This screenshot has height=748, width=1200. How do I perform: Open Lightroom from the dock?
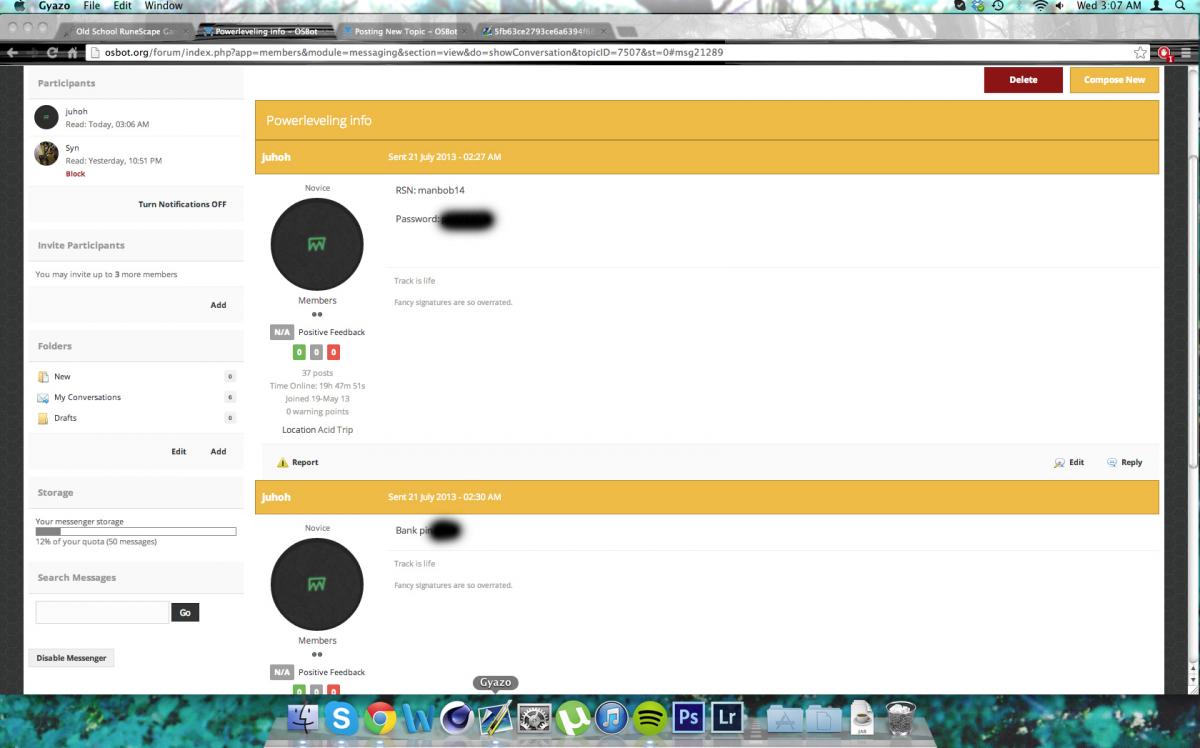[x=725, y=717]
